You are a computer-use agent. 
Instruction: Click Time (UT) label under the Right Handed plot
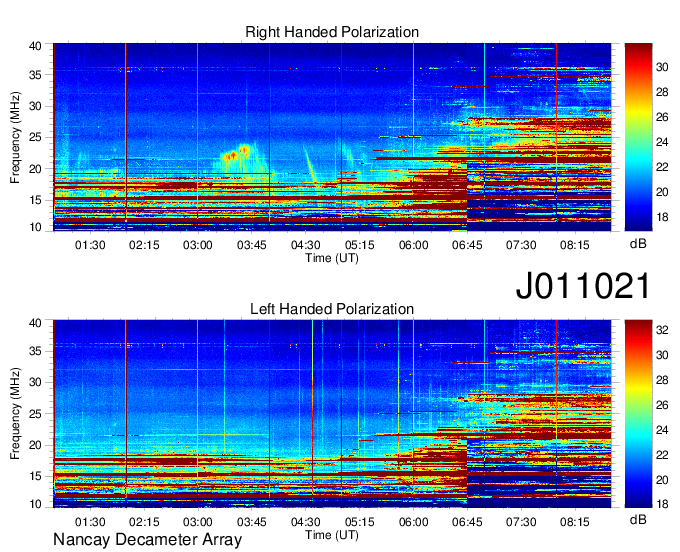tap(332, 258)
